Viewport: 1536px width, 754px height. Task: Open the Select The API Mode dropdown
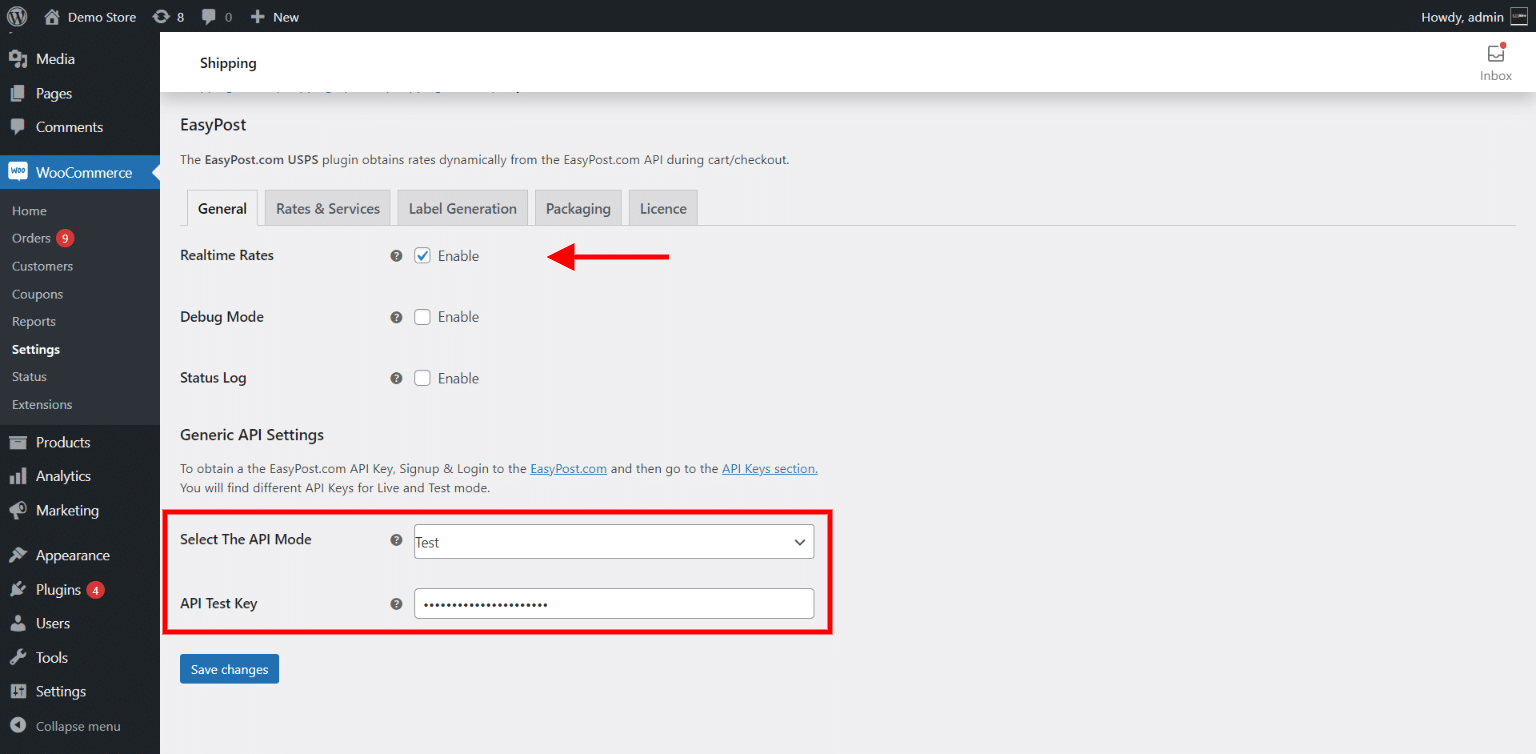pos(614,542)
